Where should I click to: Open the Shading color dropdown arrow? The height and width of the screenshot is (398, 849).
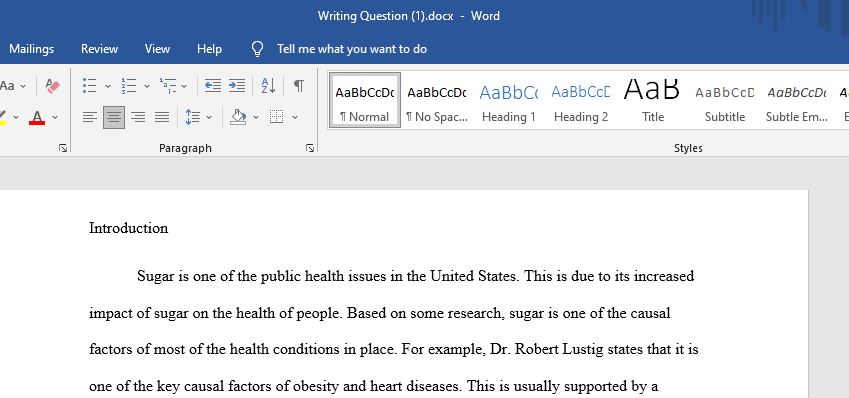tap(256, 117)
